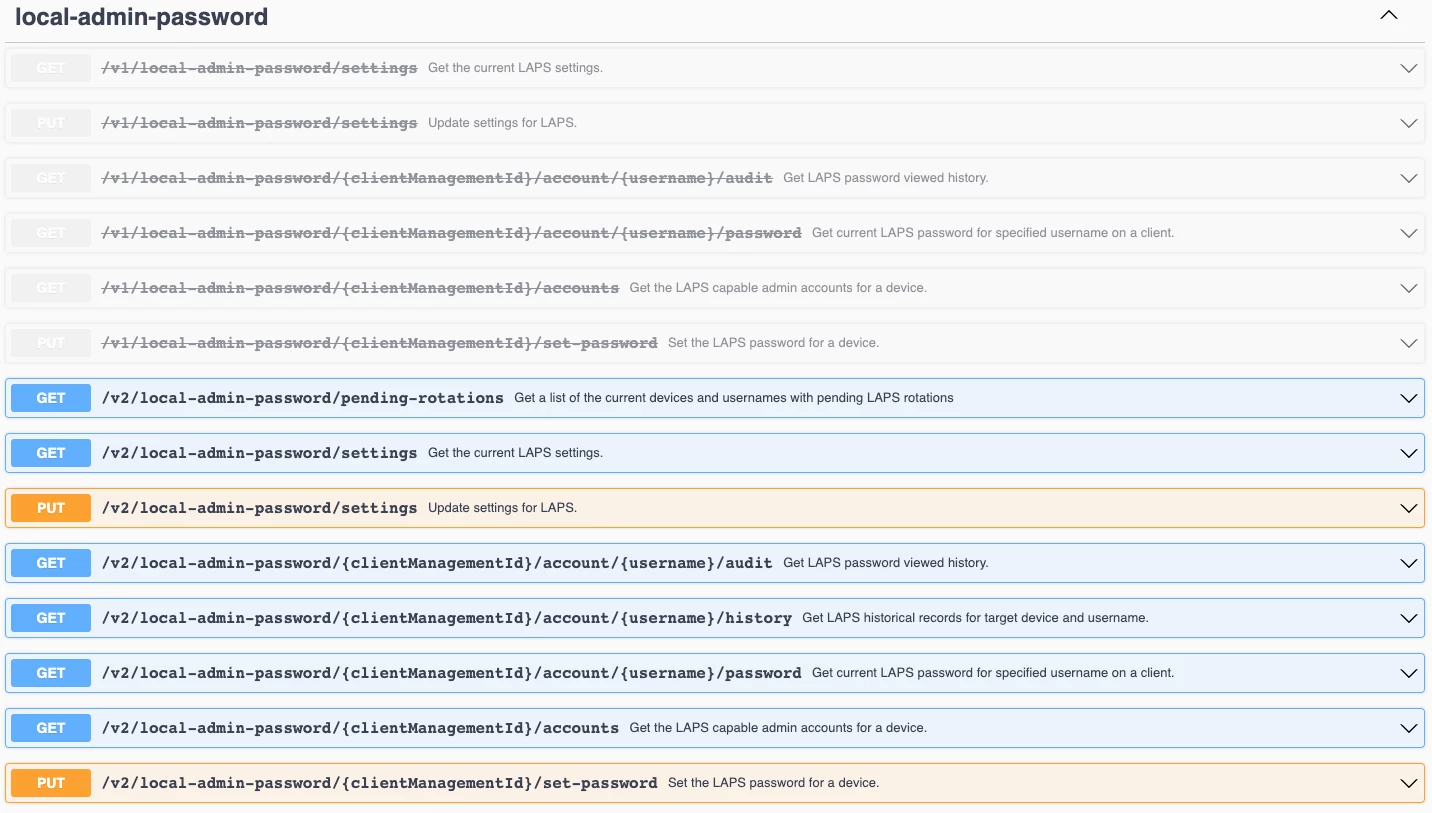Expand v2 password endpoint chevron

[1409, 673]
